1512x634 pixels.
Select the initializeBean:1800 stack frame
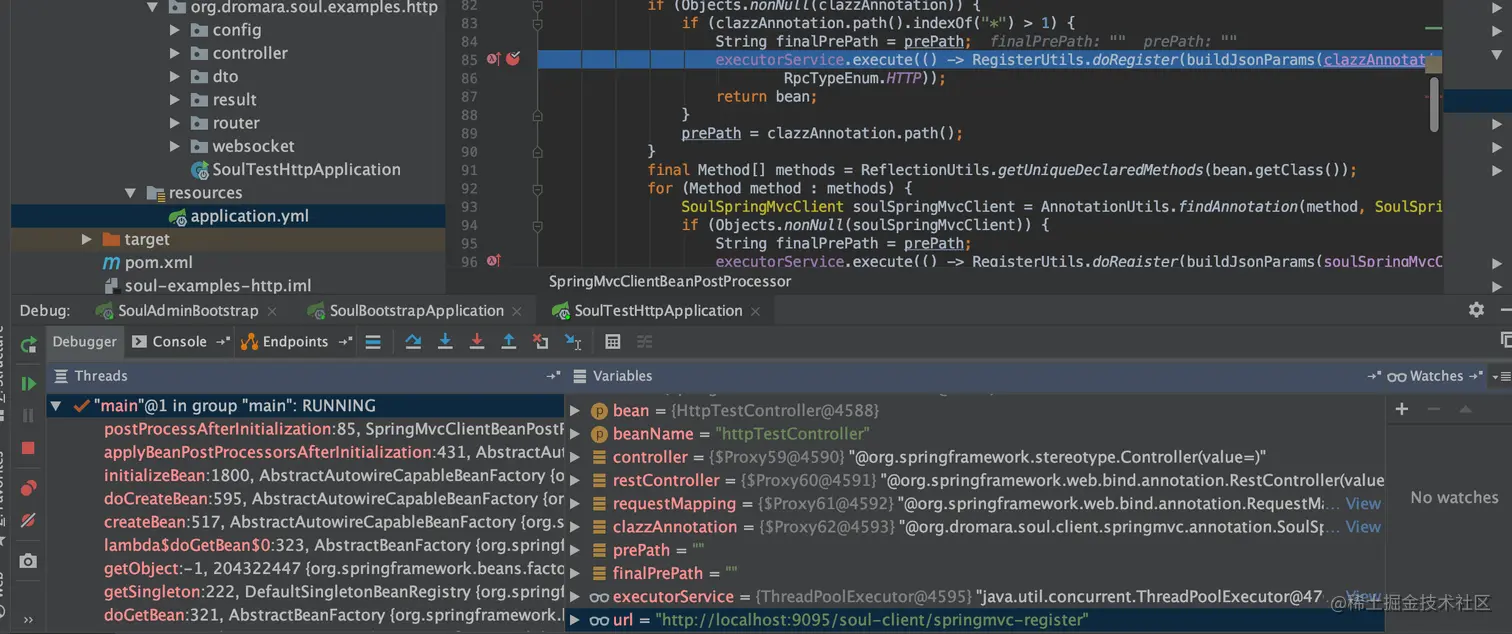[334, 476]
